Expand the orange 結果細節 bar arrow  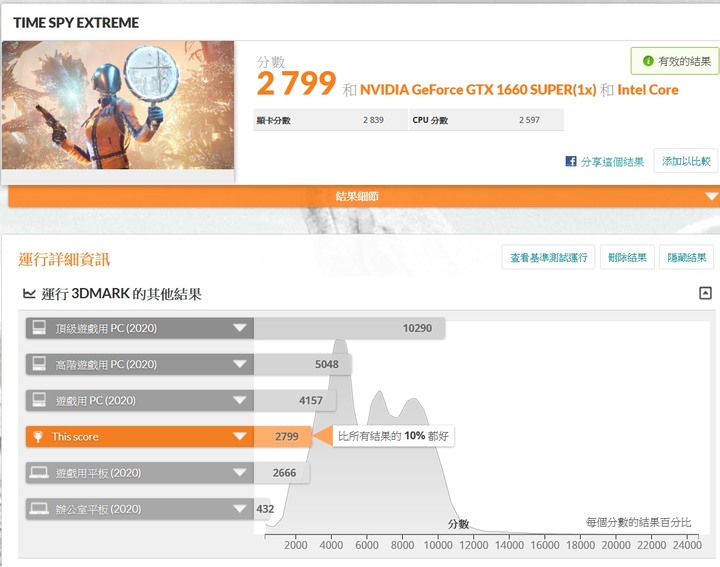point(712,196)
